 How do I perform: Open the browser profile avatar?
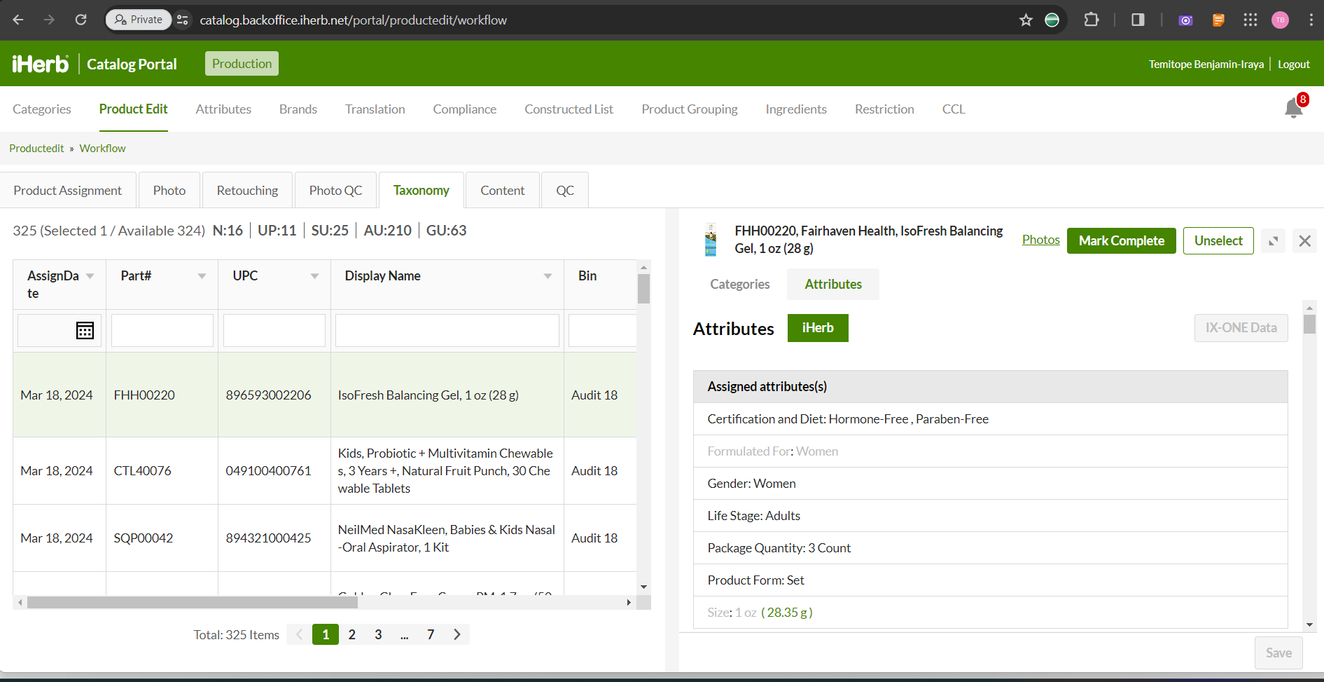pyautogui.click(x=1281, y=20)
